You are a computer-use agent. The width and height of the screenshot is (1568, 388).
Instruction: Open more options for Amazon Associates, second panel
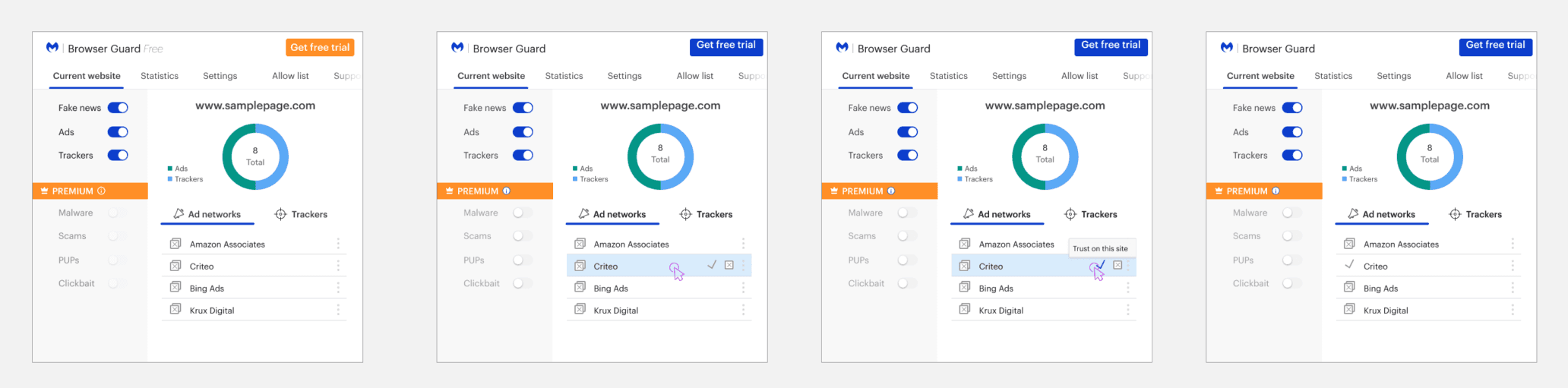point(743,244)
